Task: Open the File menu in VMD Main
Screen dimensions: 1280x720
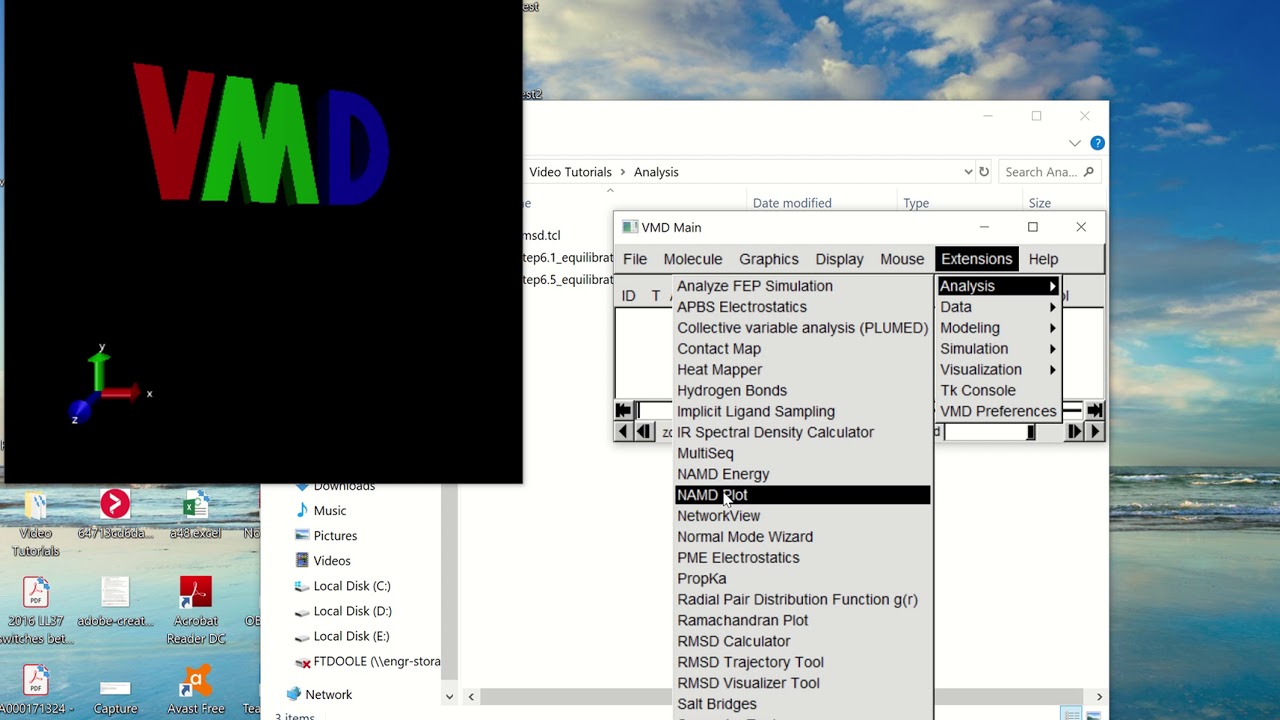Action: click(x=635, y=259)
